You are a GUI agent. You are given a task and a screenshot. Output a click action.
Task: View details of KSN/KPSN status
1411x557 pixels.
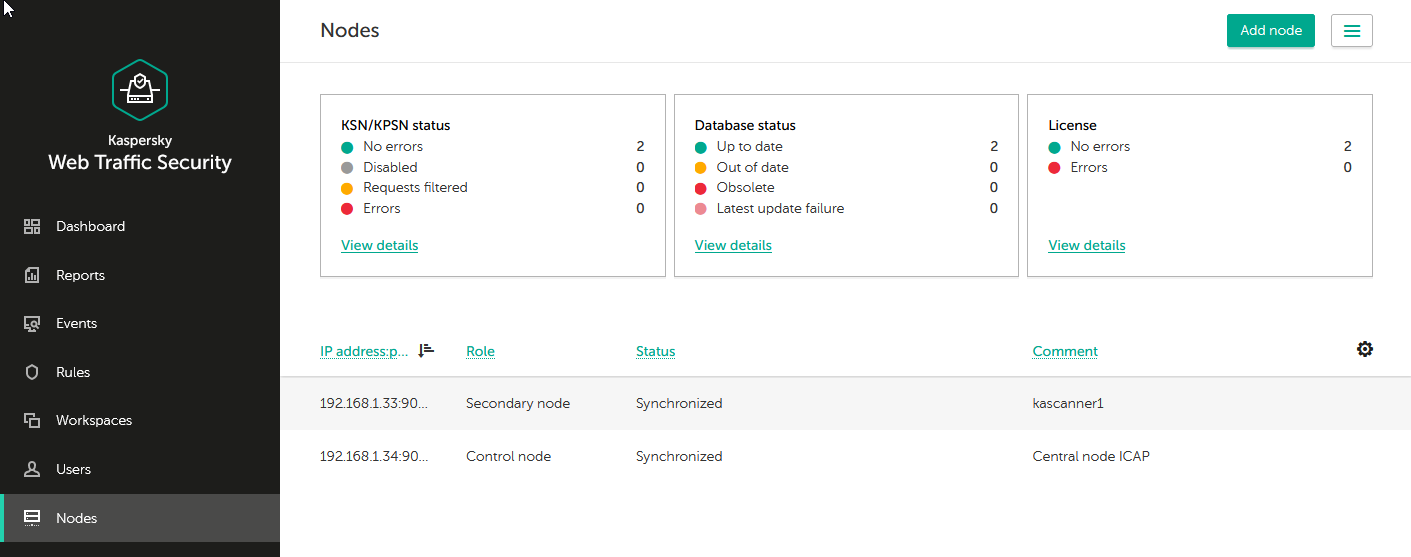click(379, 246)
